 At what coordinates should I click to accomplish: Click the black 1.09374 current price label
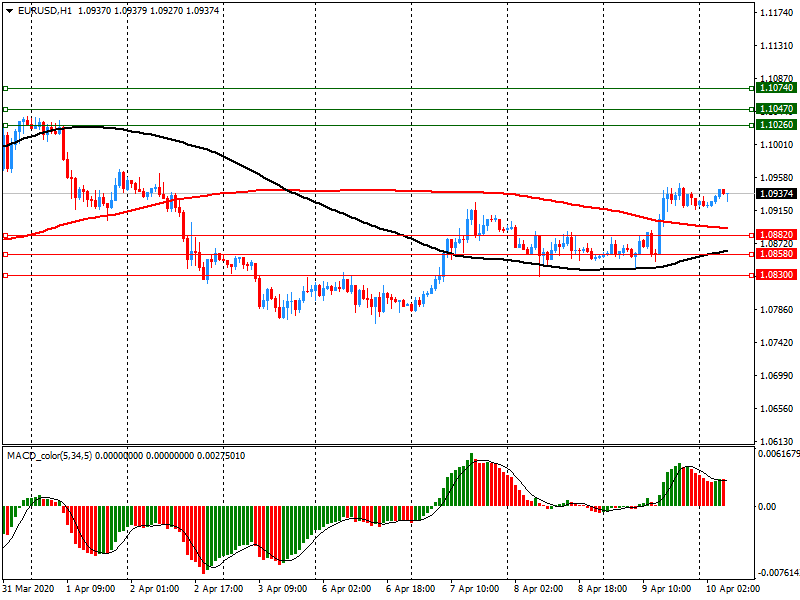(776, 193)
